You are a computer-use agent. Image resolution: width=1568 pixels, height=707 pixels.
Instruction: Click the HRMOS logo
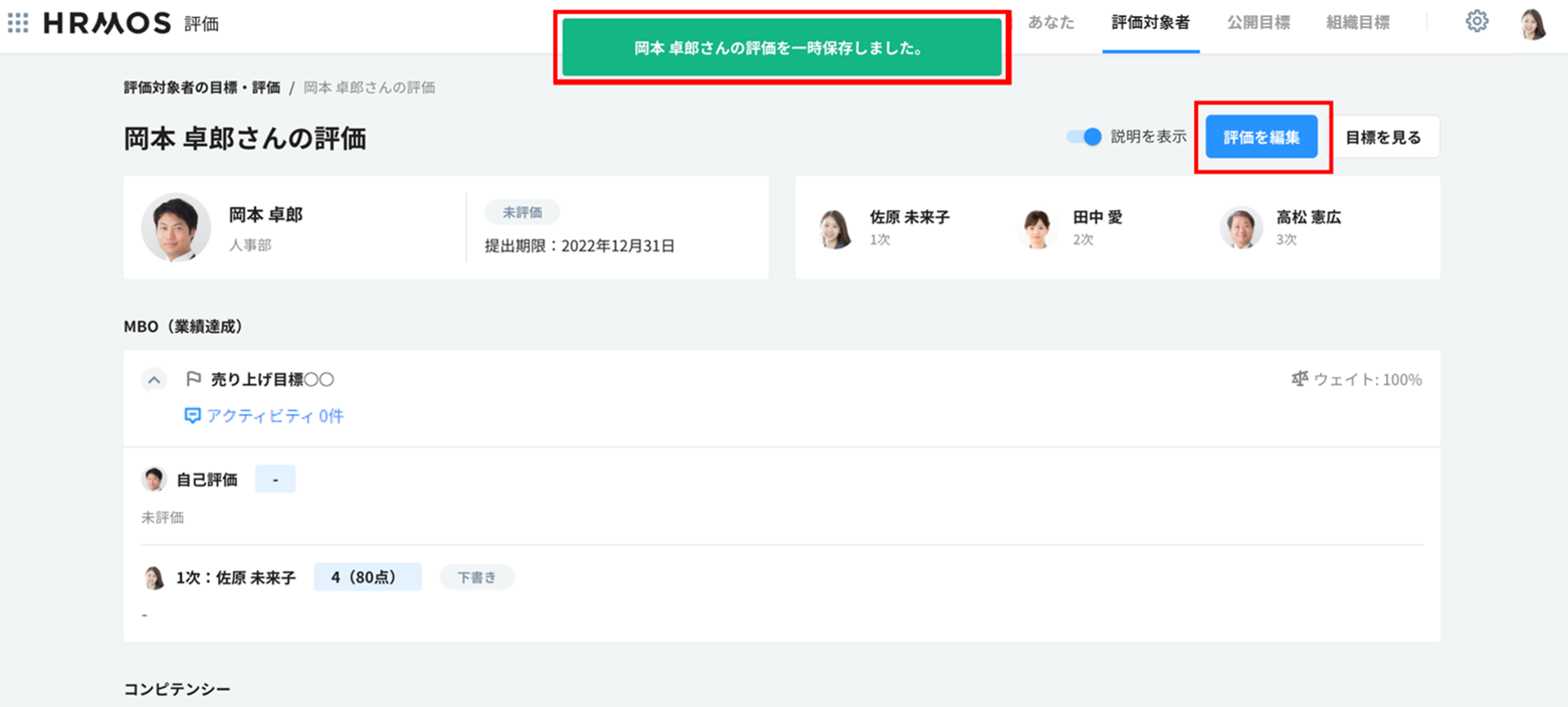(x=107, y=23)
